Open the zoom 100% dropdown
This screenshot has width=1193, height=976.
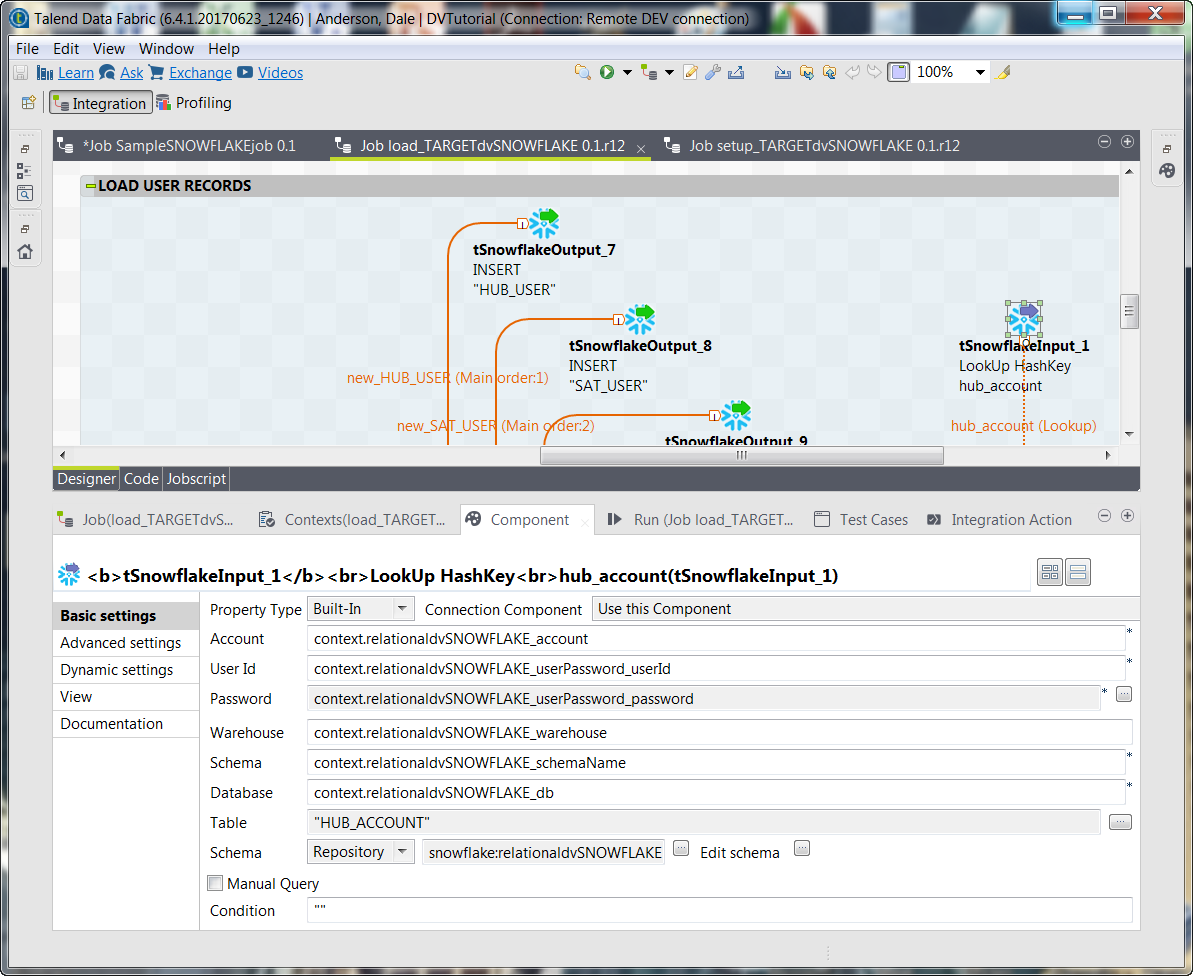[980, 72]
